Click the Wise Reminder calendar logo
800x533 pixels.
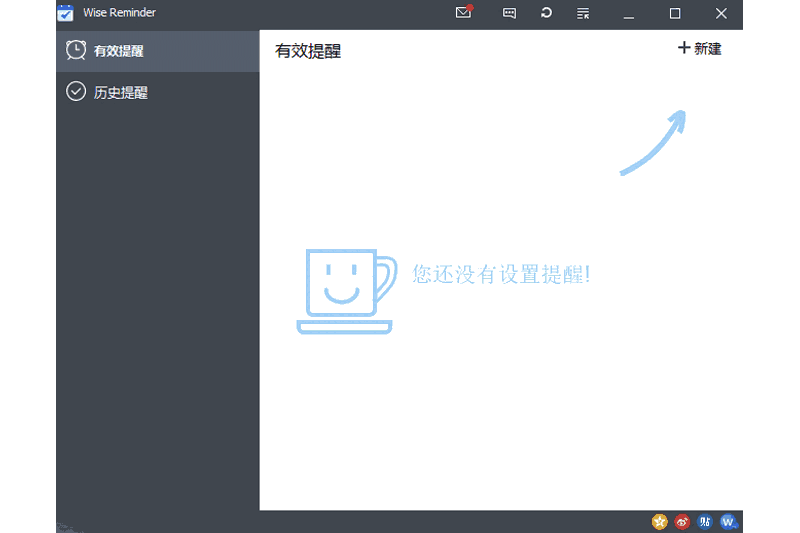click(66, 13)
